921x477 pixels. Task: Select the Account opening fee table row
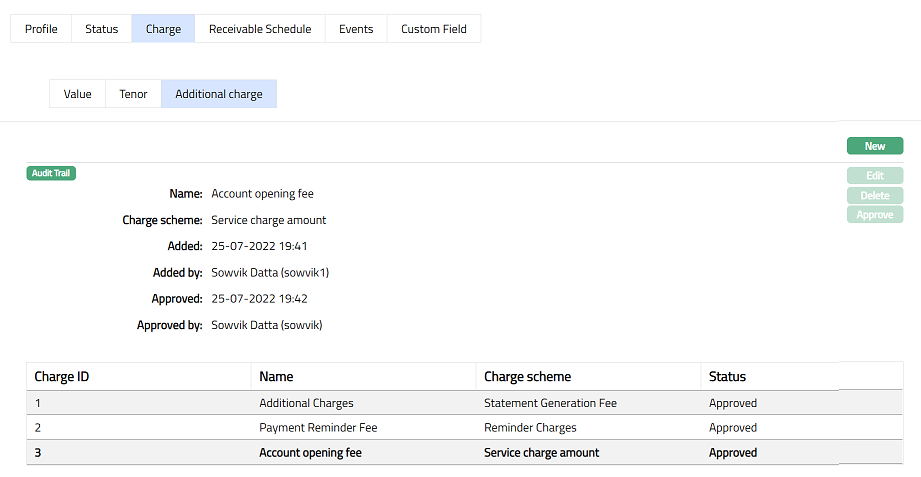tap(310, 453)
